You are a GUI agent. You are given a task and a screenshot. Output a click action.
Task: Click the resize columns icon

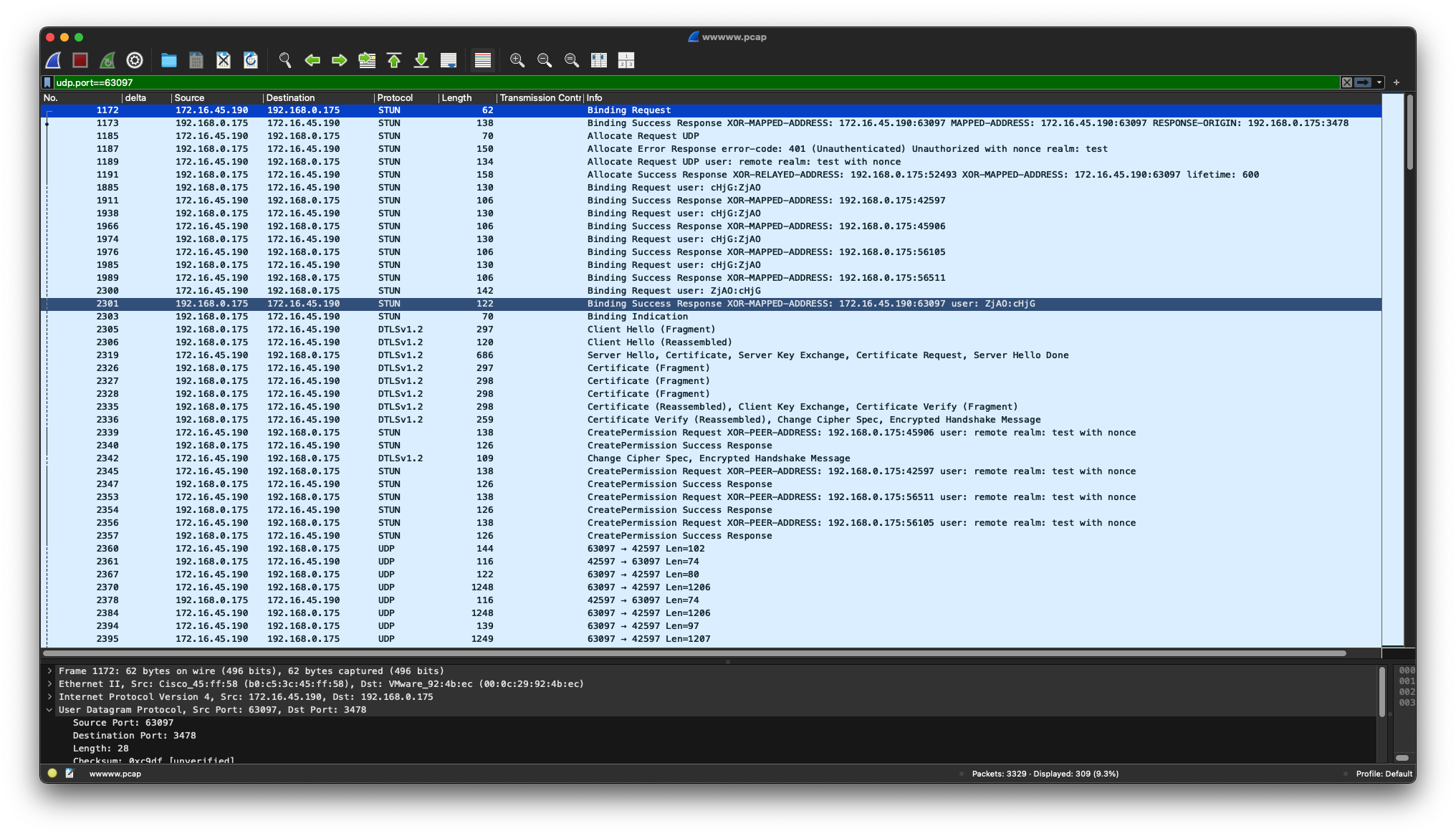tap(599, 61)
